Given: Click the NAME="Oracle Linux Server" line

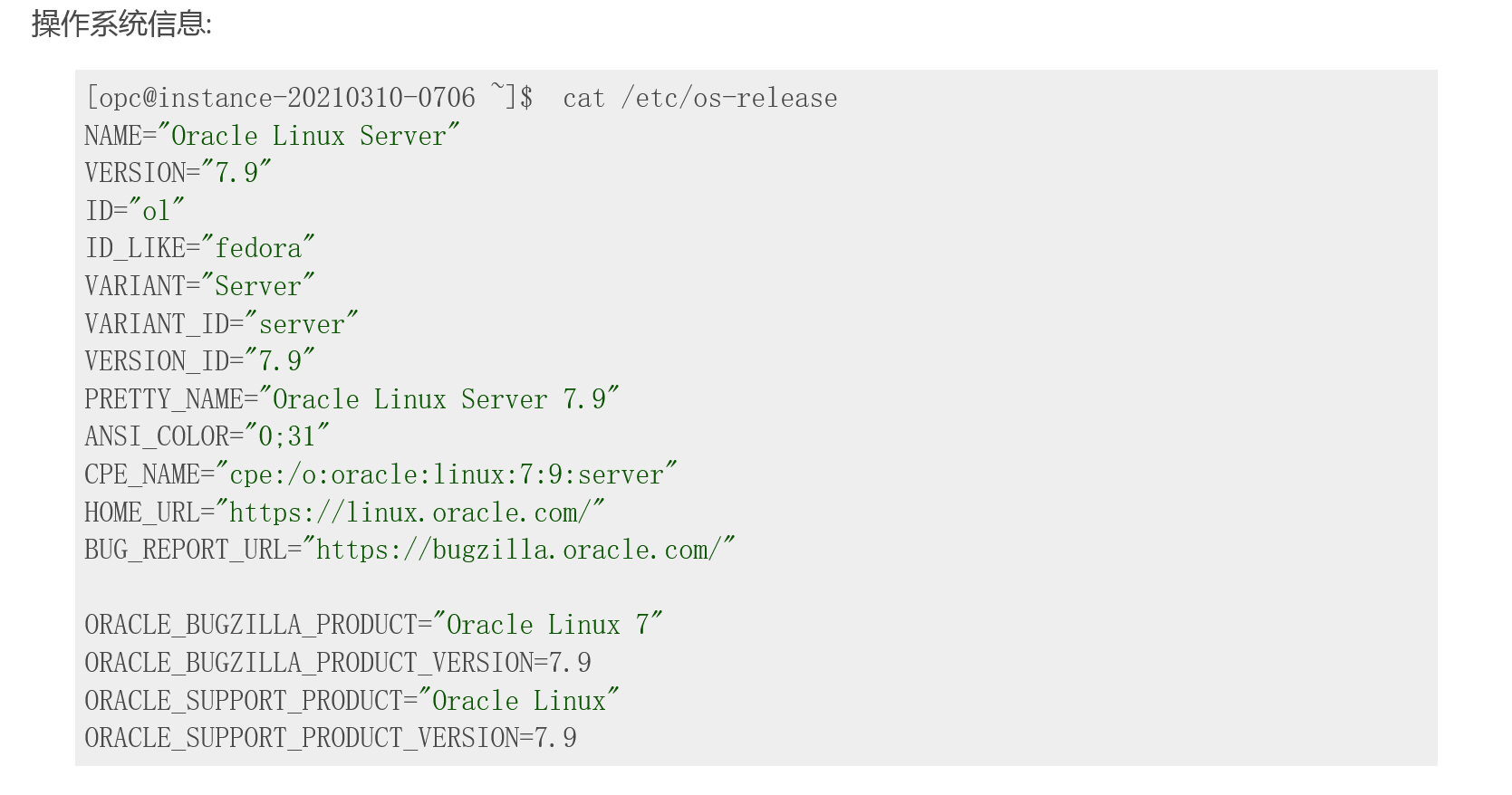Looking at the screenshot, I should click(273, 136).
